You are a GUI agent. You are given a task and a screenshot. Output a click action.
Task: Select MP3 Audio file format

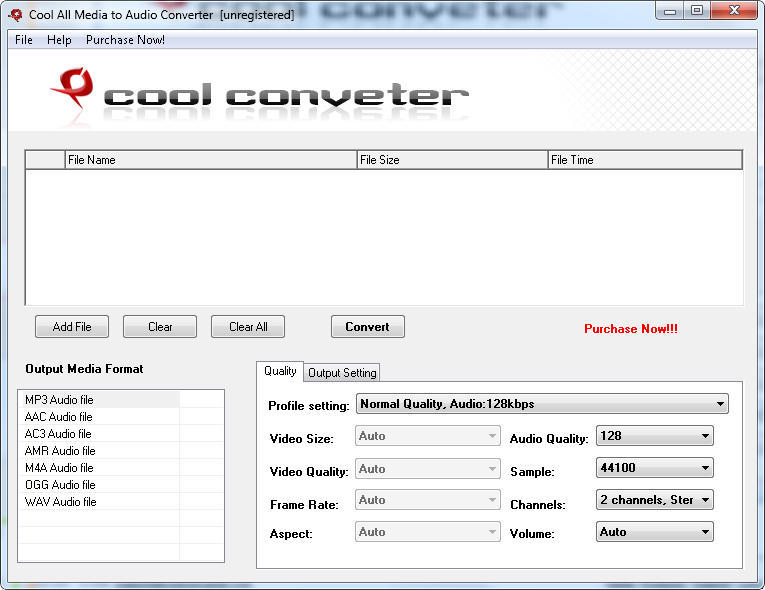coord(99,400)
